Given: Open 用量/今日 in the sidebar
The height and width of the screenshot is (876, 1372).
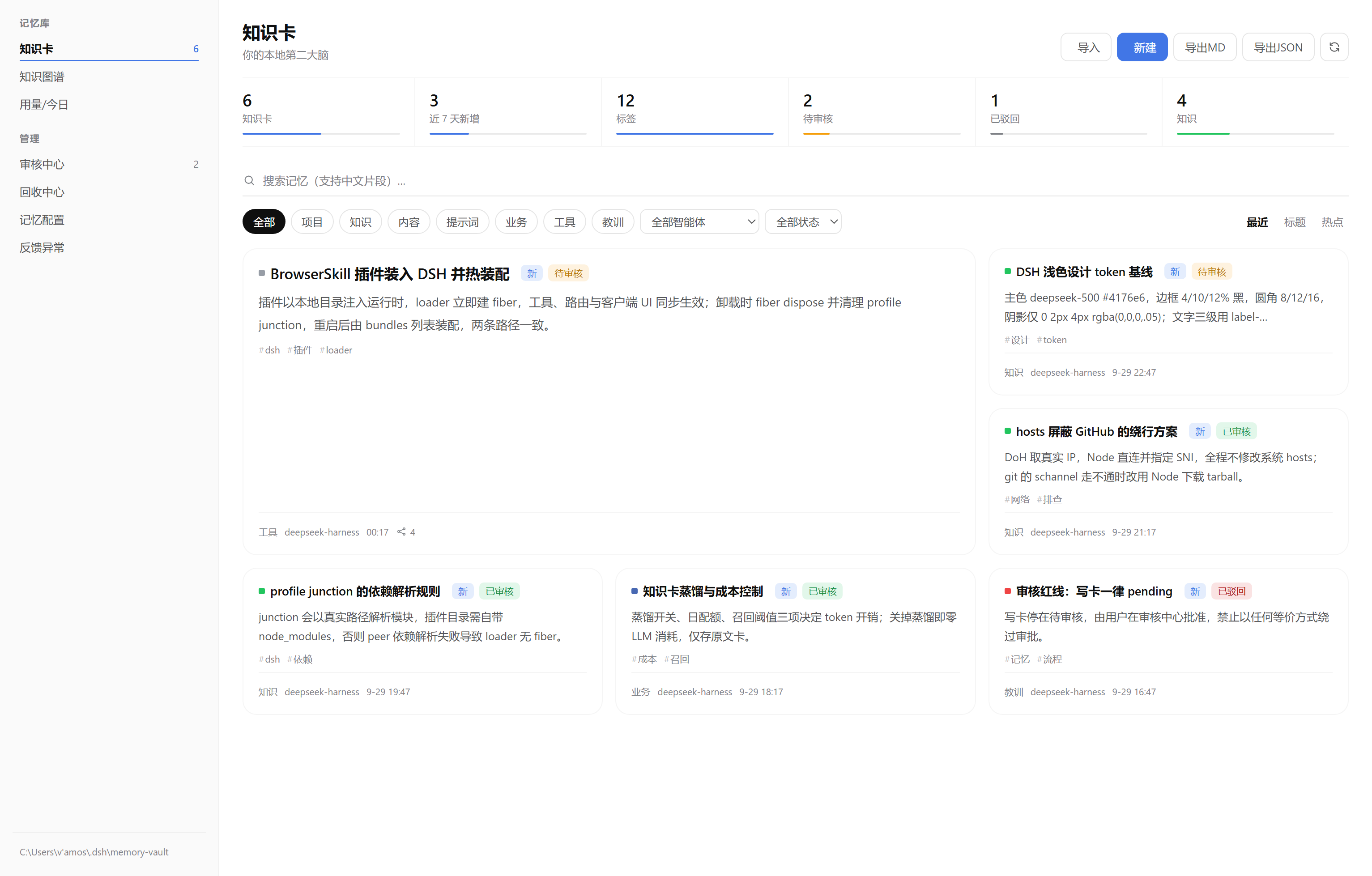Looking at the screenshot, I should point(109,104).
